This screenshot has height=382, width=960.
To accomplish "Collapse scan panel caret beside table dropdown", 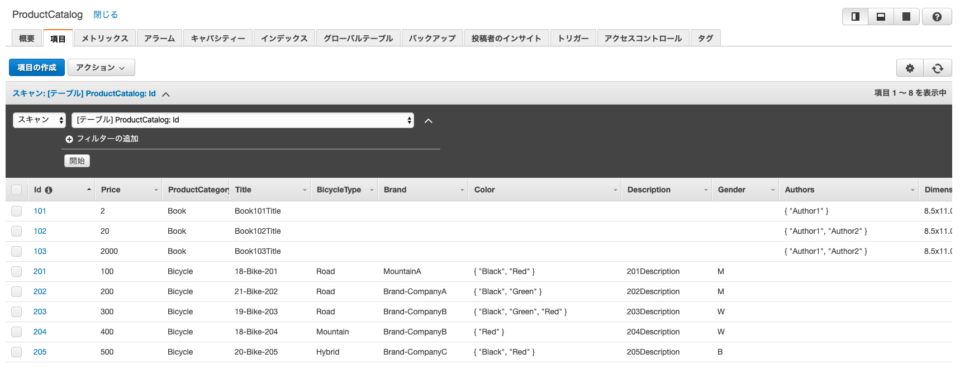I will coord(429,121).
